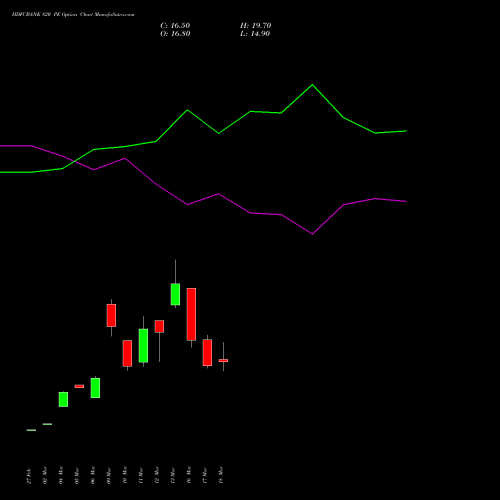Click the 11 Mar date label
This screenshot has height=500, width=500.
click(141, 475)
